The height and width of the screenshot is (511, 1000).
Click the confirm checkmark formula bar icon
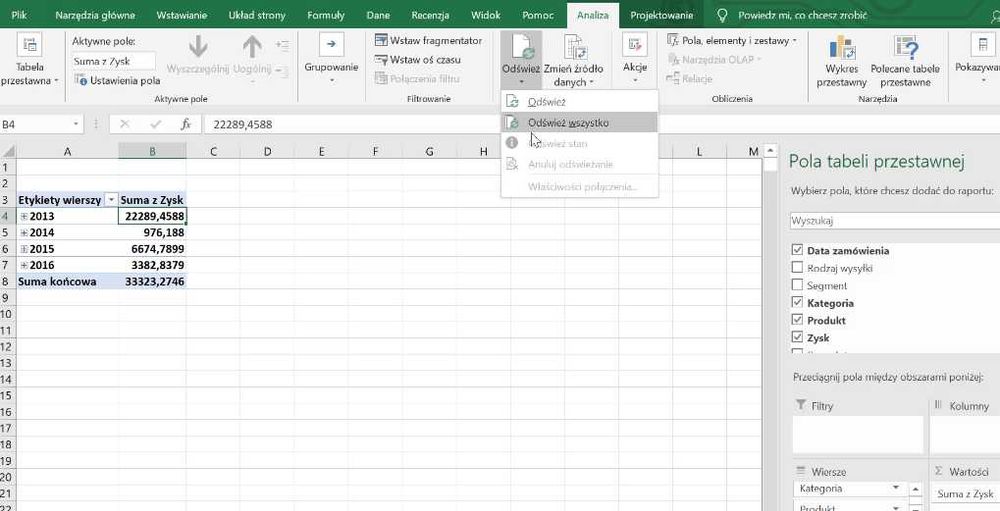point(155,124)
